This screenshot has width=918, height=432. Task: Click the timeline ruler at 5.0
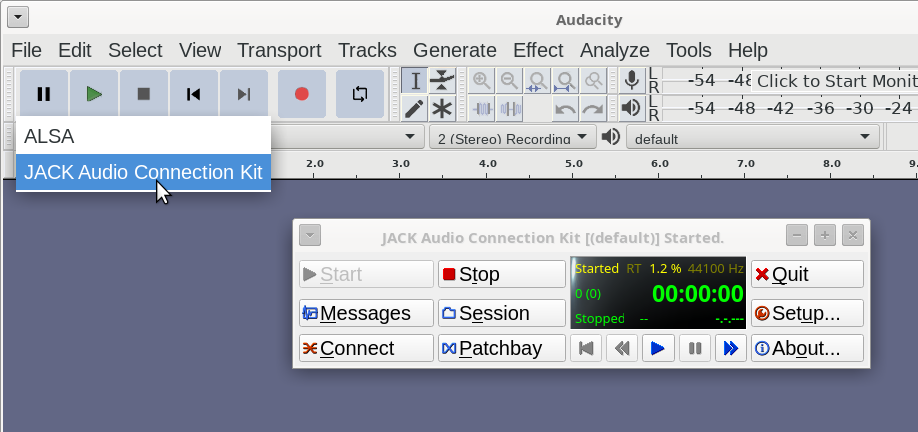coord(574,162)
